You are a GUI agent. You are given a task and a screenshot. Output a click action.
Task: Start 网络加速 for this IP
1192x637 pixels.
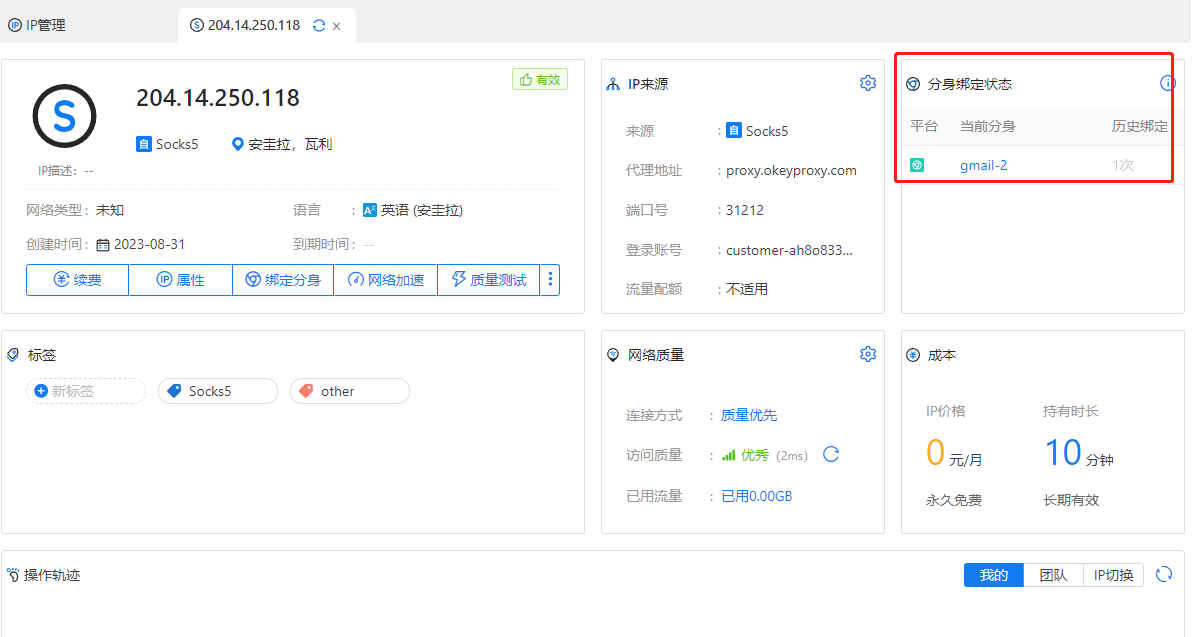click(x=386, y=280)
